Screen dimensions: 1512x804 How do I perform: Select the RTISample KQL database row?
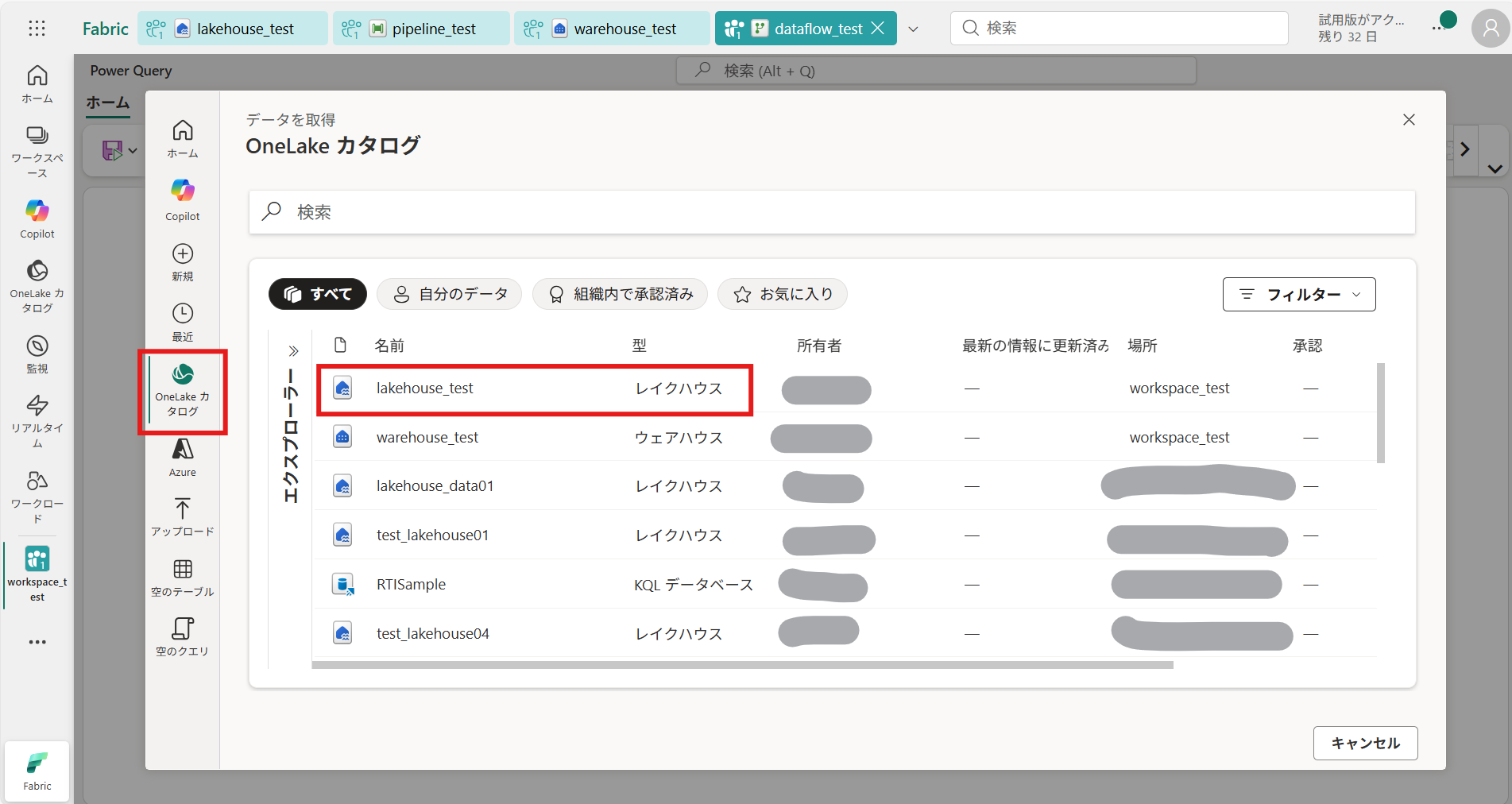point(411,585)
